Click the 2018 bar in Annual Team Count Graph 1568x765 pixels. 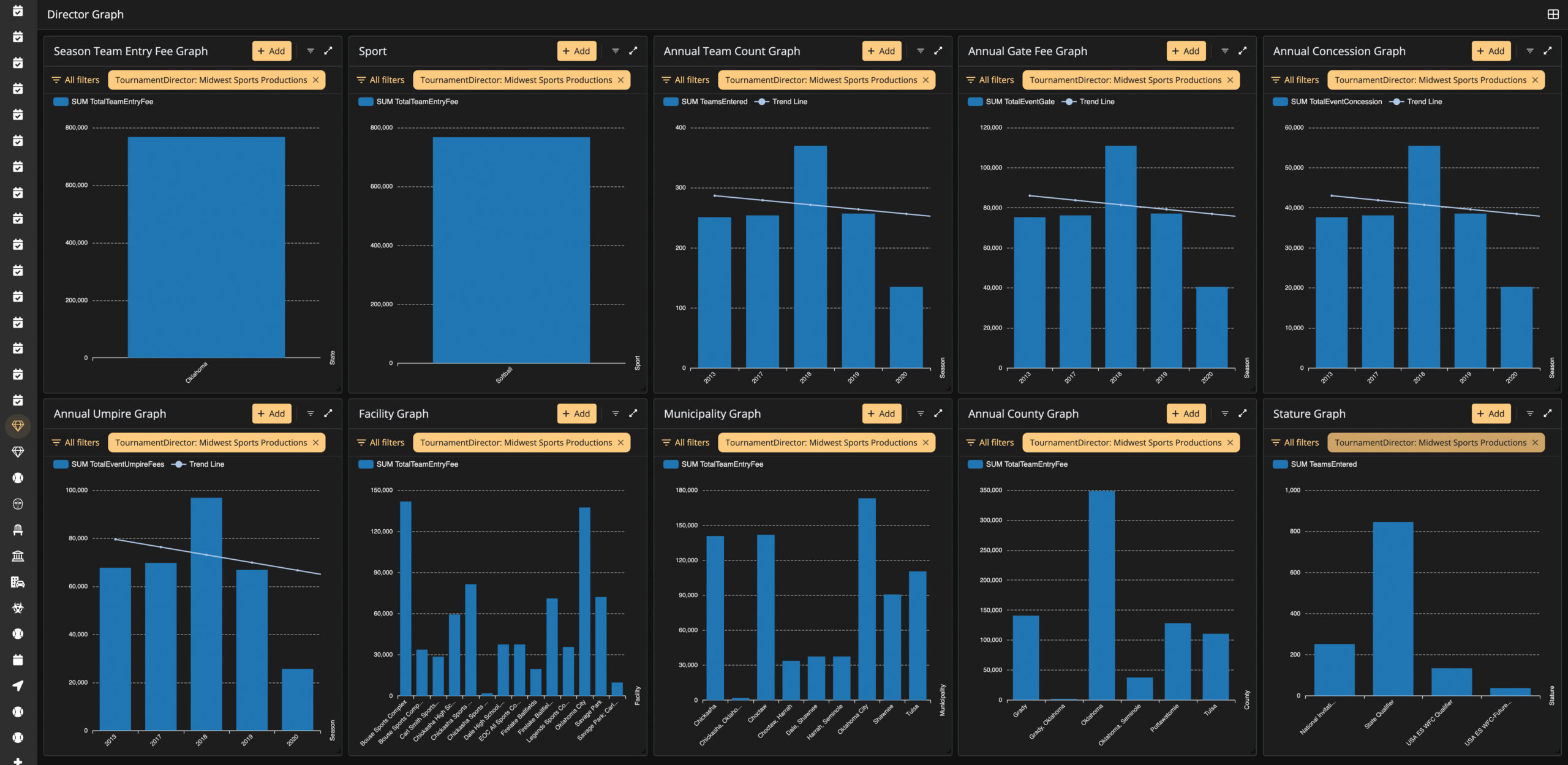click(810, 257)
